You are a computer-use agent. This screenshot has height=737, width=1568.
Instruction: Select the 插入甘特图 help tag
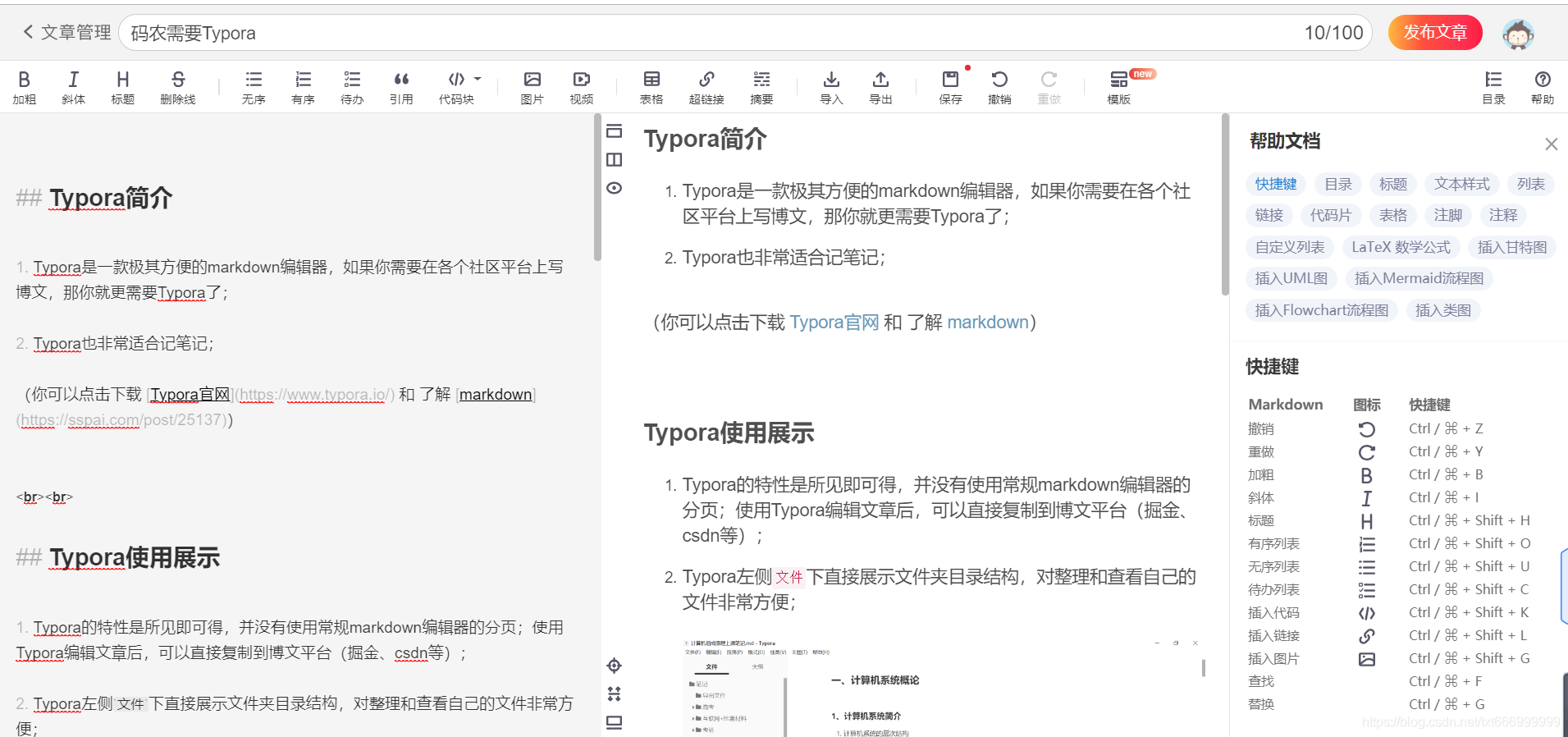[1512, 247]
